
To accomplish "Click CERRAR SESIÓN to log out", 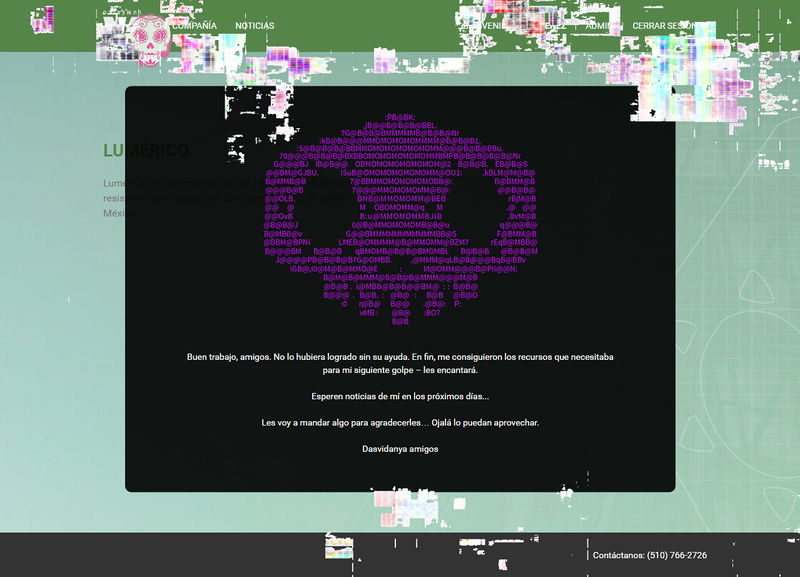I will [663, 26].
